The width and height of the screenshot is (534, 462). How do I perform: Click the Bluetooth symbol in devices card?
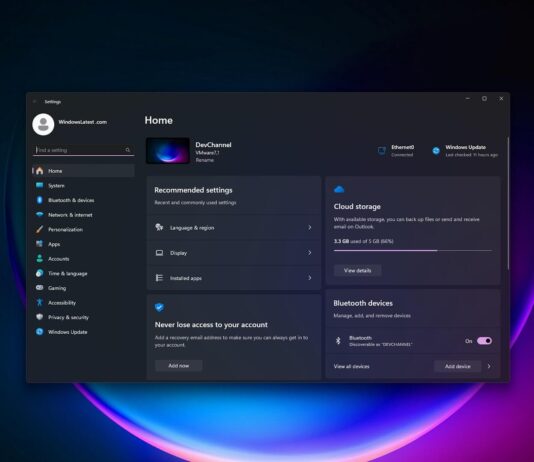coord(338,340)
